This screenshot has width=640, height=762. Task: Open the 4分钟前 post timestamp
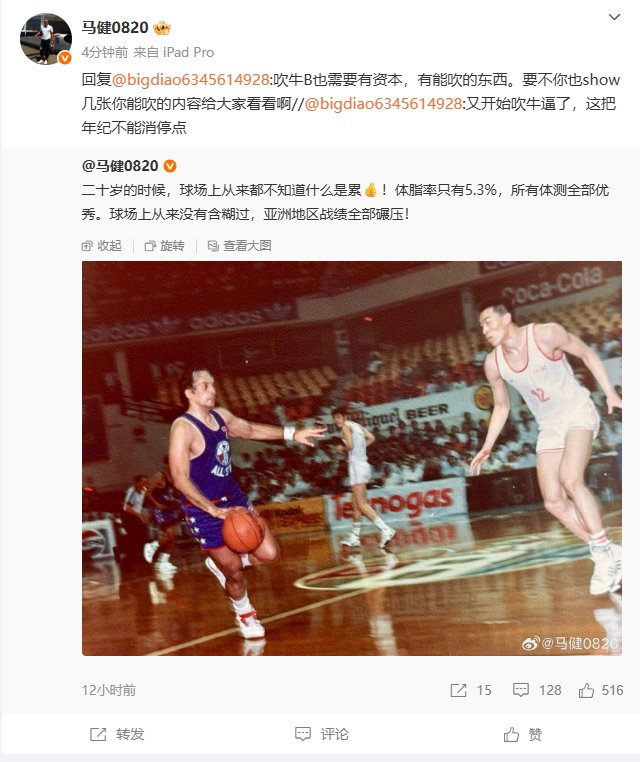coord(104,52)
